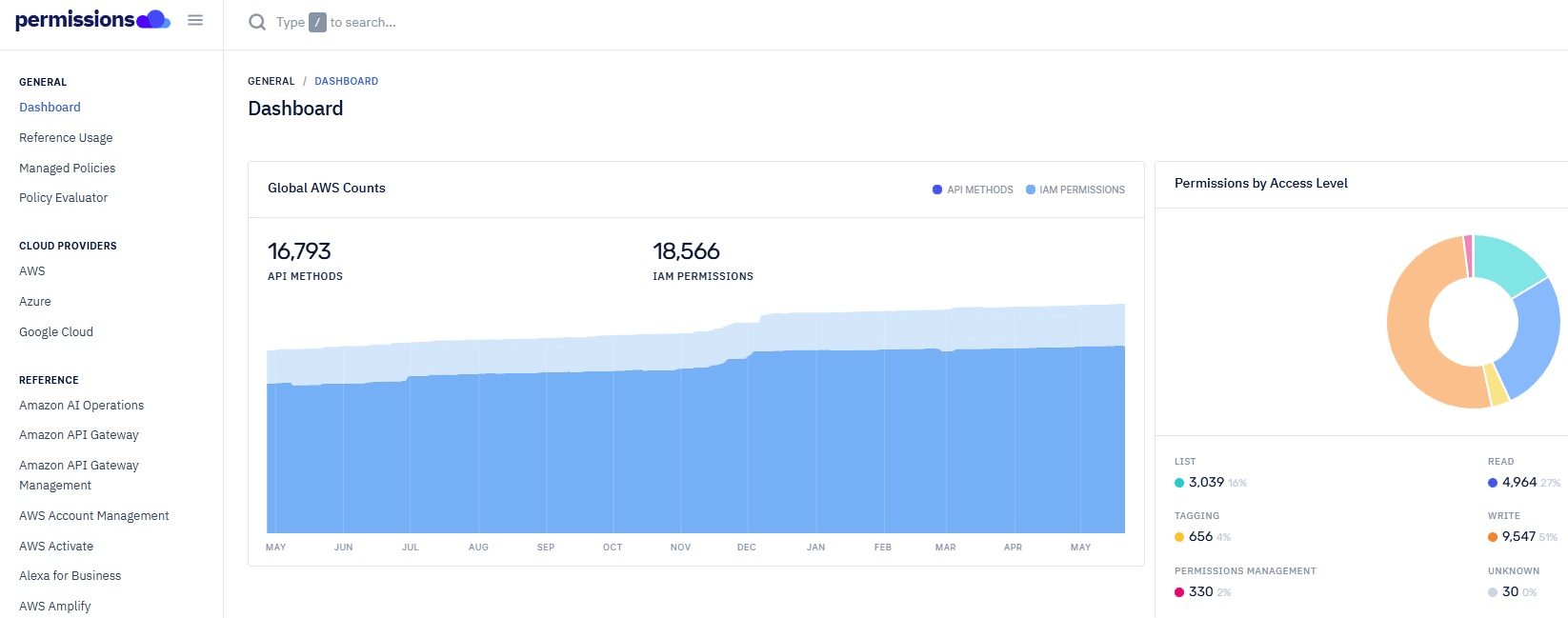Click the pink Permissions Management dot
The image size is (1568, 618).
pos(1179,592)
